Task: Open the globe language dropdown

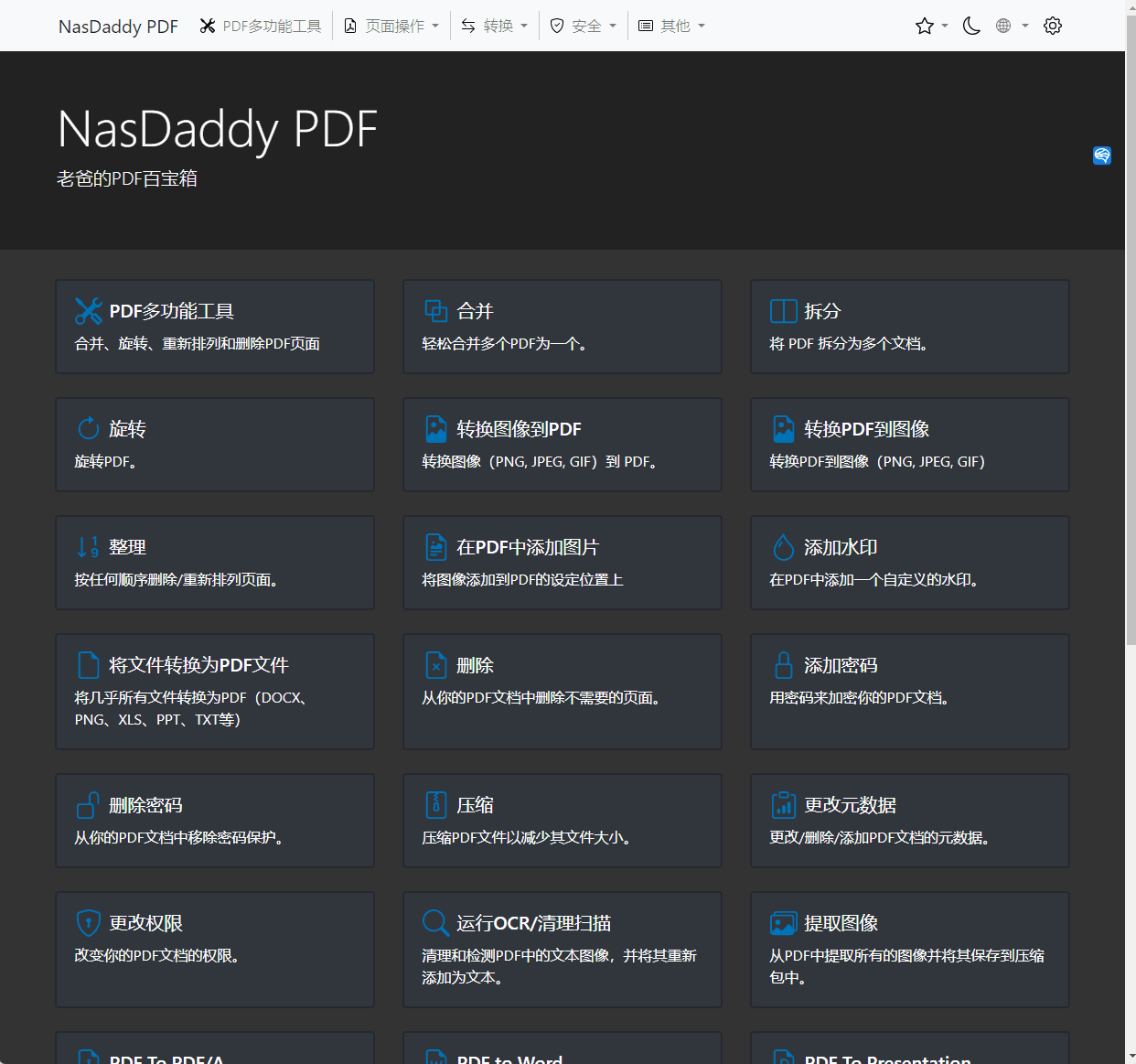Action: coord(1011,26)
